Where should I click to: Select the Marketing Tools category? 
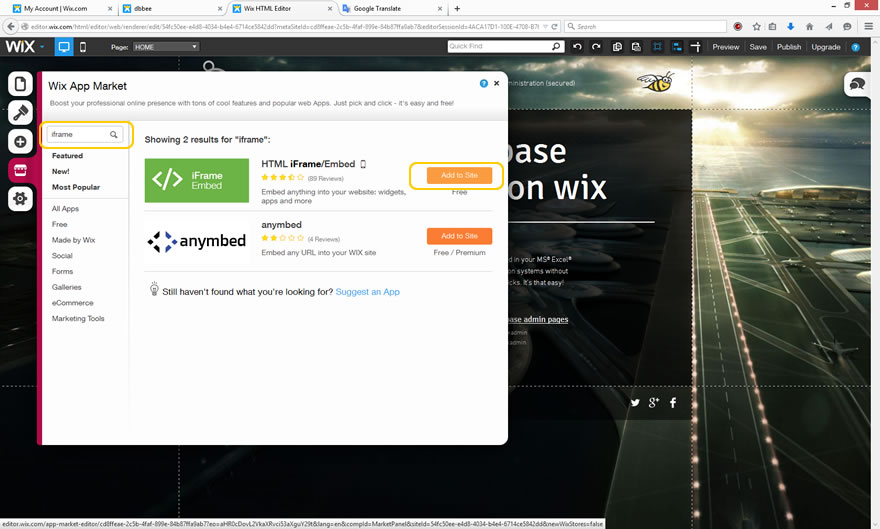[x=78, y=319]
